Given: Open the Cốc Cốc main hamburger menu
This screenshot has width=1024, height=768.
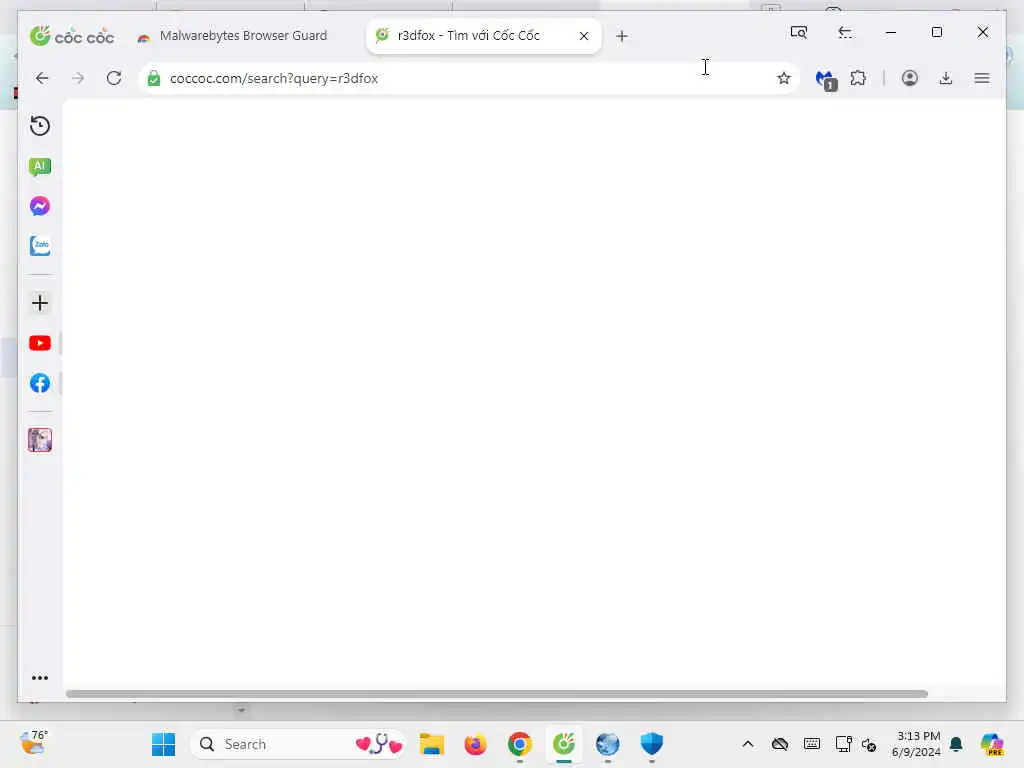Looking at the screenshot, I should 982,78.
